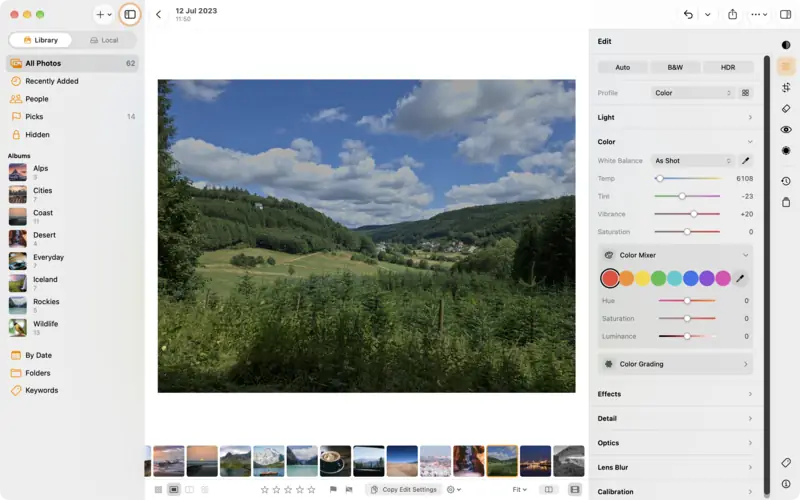Open the share export icon
Screen dimensions: 800x500
coord(732,14)
